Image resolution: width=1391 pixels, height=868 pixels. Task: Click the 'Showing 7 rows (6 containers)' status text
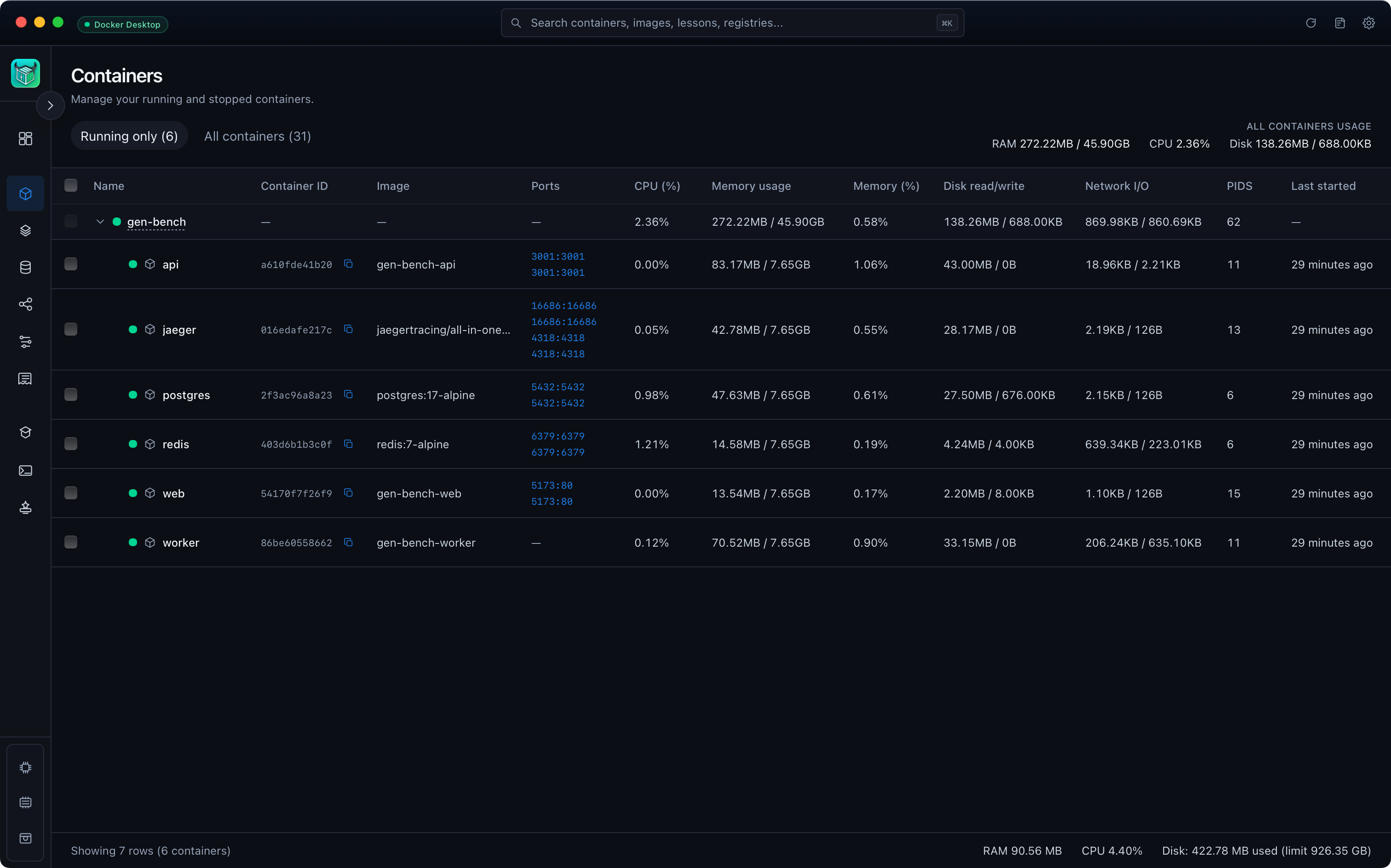tap(150, 851)
